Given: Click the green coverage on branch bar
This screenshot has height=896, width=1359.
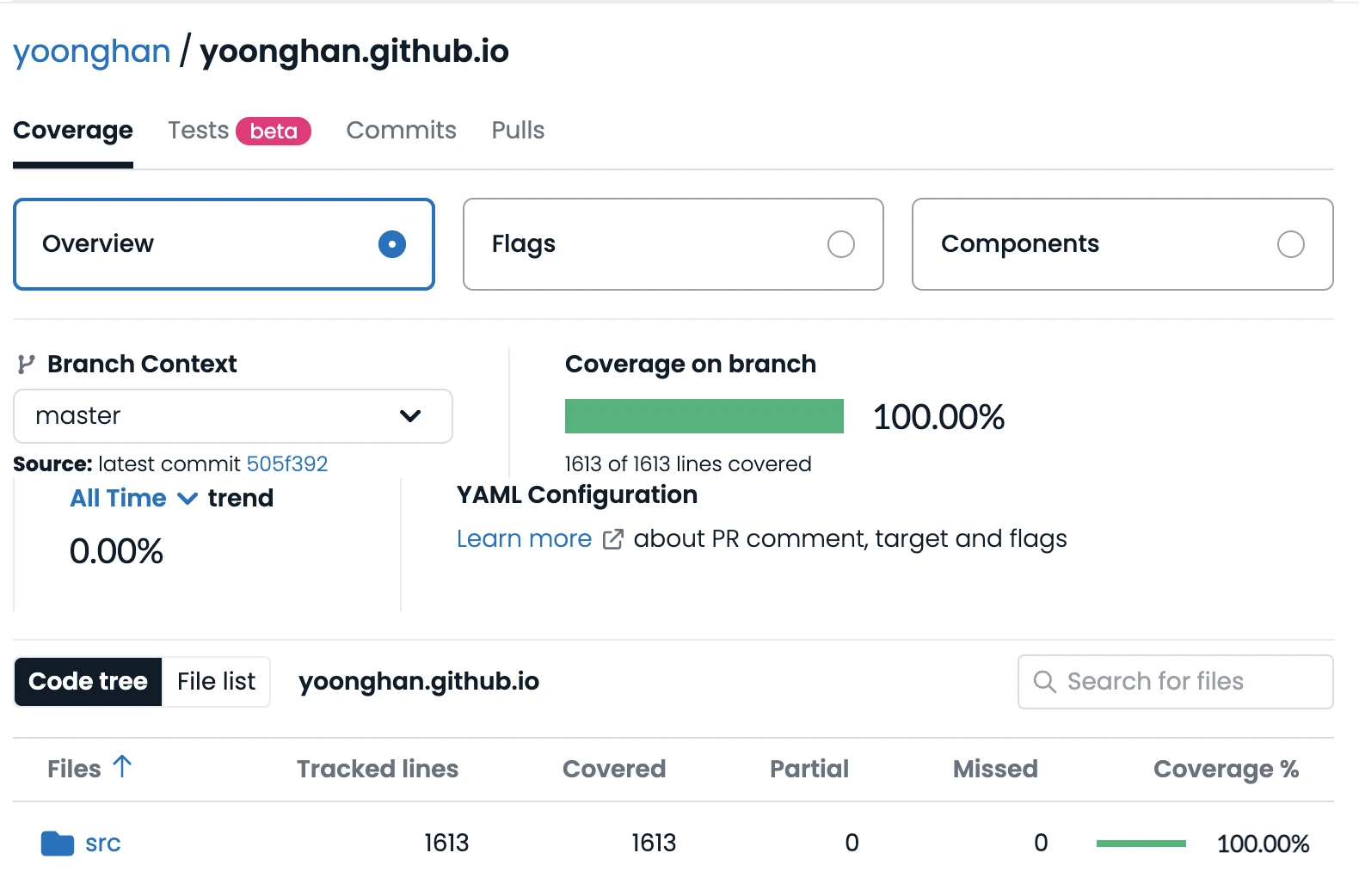Looking at the screenshot, I should click(704, 416).
